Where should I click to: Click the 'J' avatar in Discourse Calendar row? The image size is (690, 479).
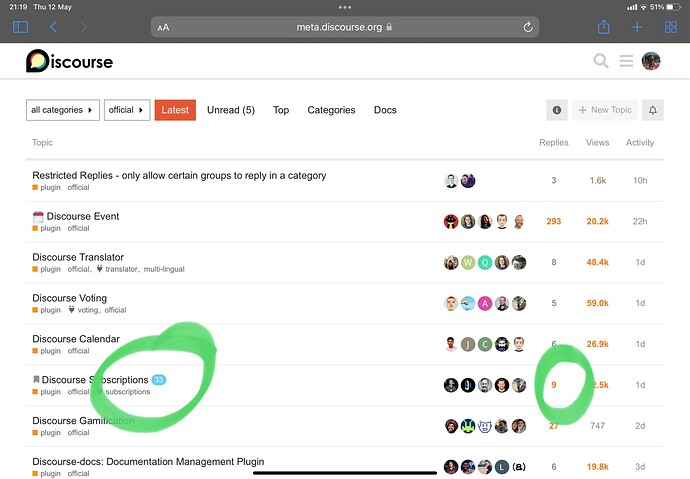click(x=468, y=344)
